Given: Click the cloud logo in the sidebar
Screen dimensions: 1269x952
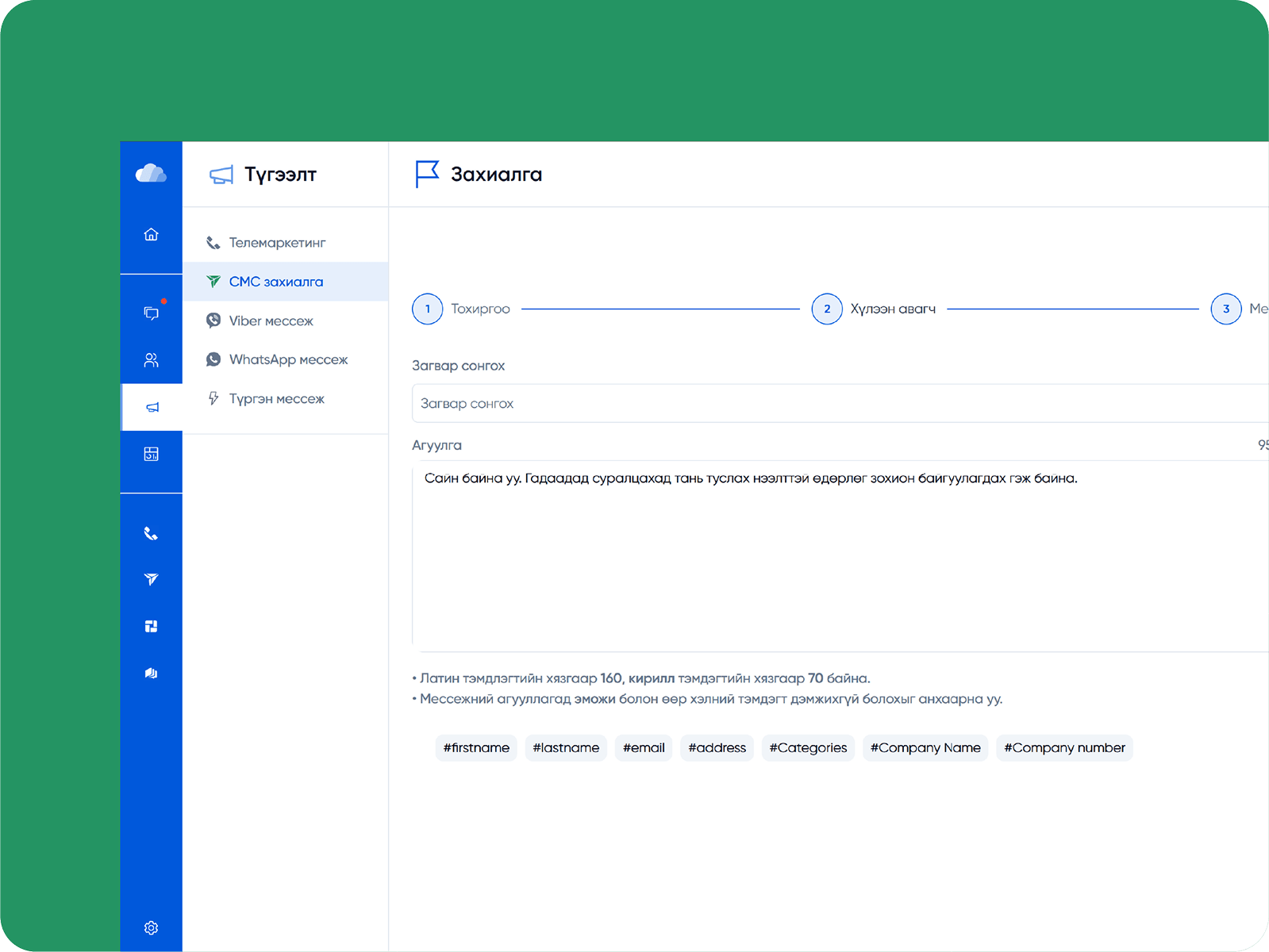Looking at the screenshot, I should point(151,173).
